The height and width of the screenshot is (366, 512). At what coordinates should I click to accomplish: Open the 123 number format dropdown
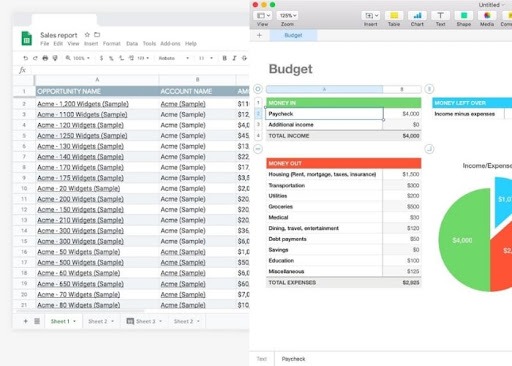tap(143, 58)
